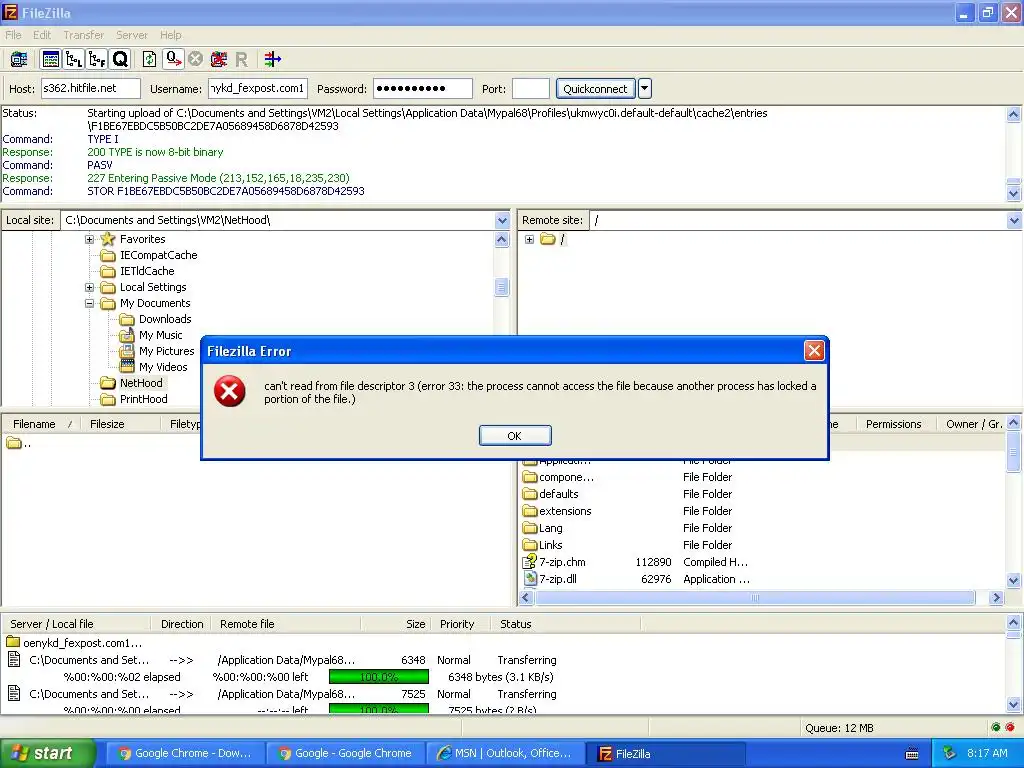The height and width of the screenshot is (768, 1024).
Task: Disconnect from the current server
Action: point(219,59)
